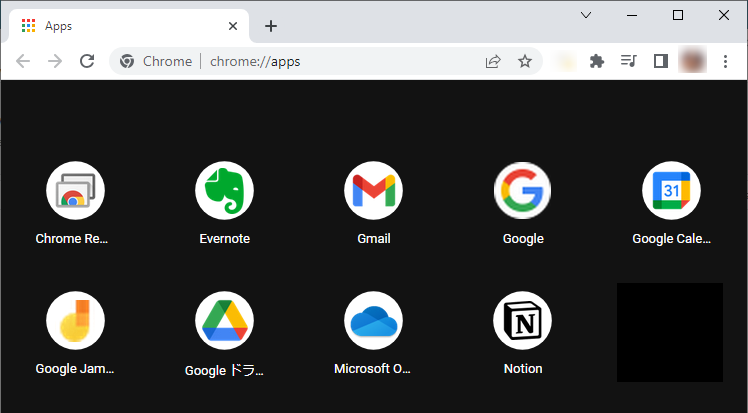Open the Google Drive app icon
The width and height of the screenshot is (748, 413).
click(224, 320)
